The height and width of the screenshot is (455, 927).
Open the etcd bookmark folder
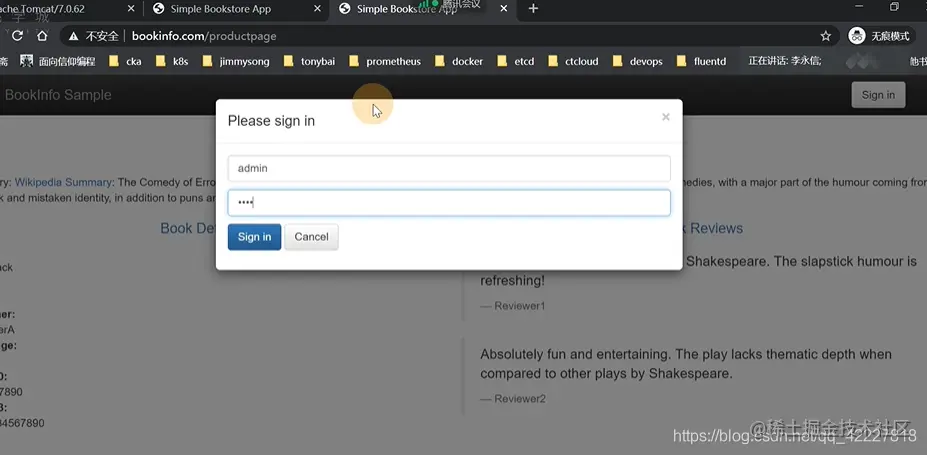coord(516,61)
